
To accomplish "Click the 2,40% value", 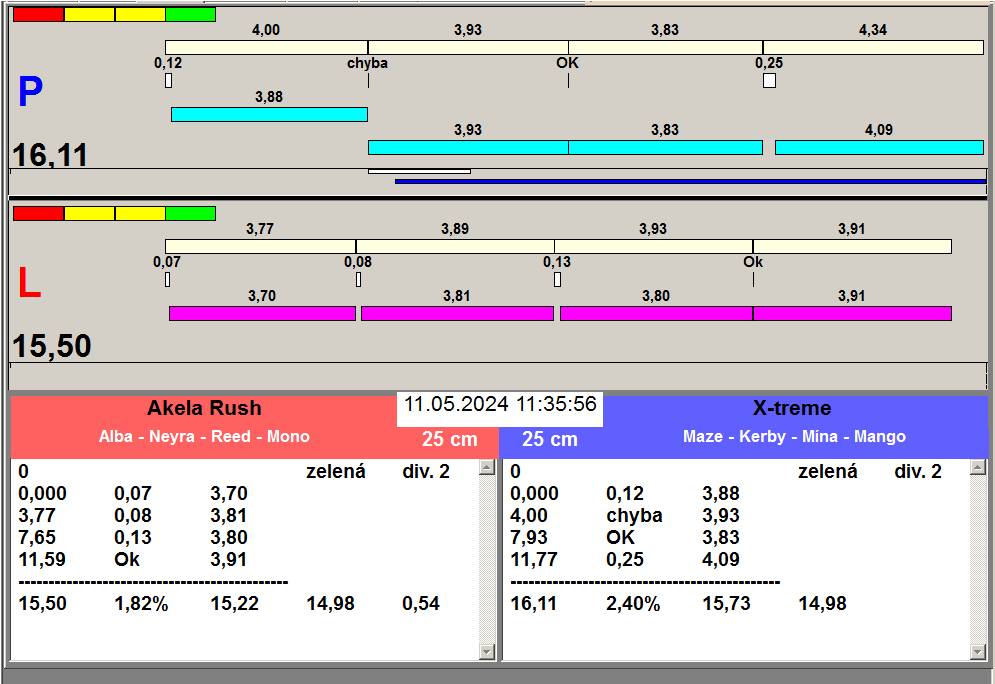I will pos(633,603).
